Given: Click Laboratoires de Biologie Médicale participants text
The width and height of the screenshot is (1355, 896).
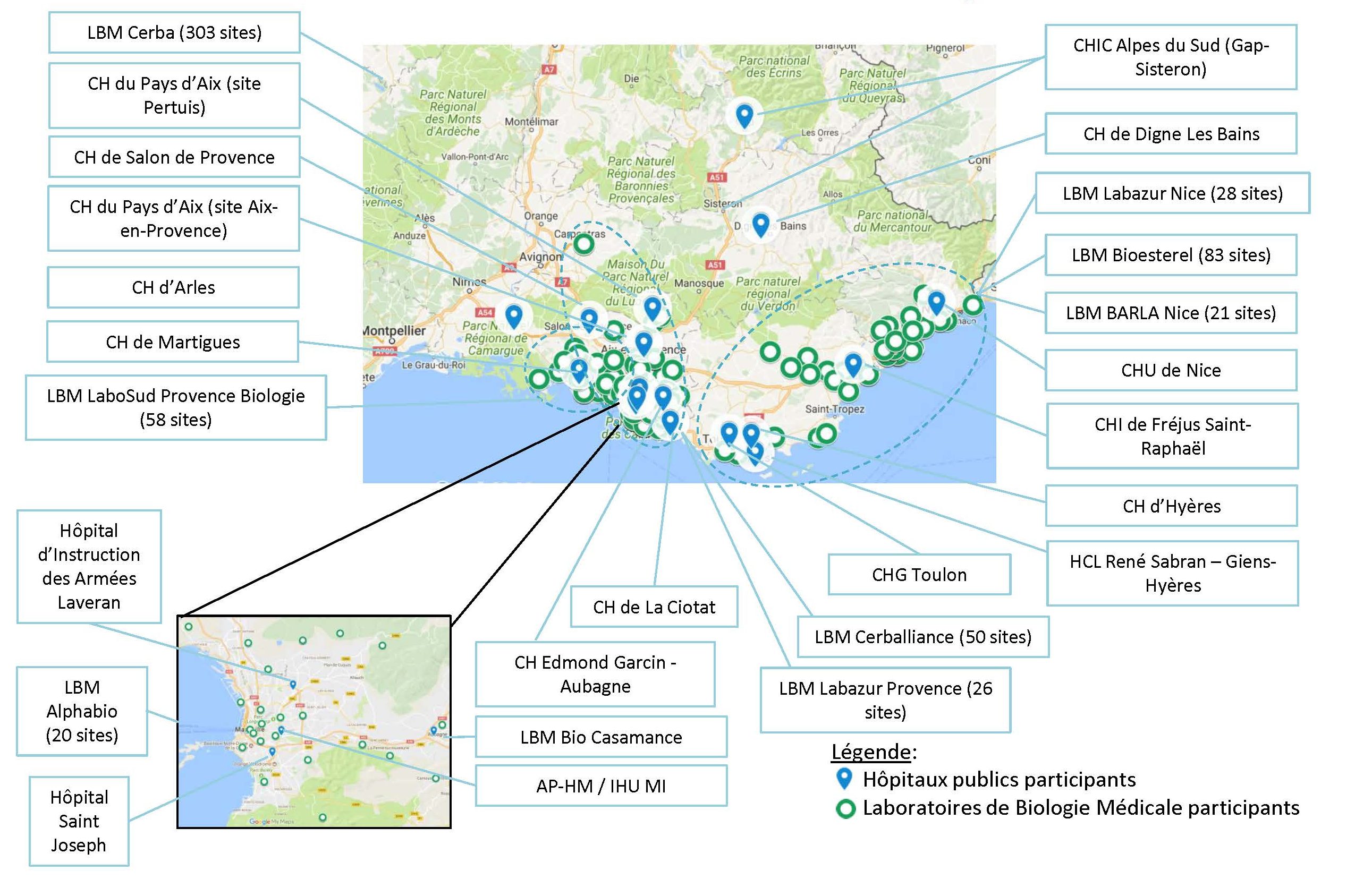Looking at the screenshot, I should (1081, 808).
